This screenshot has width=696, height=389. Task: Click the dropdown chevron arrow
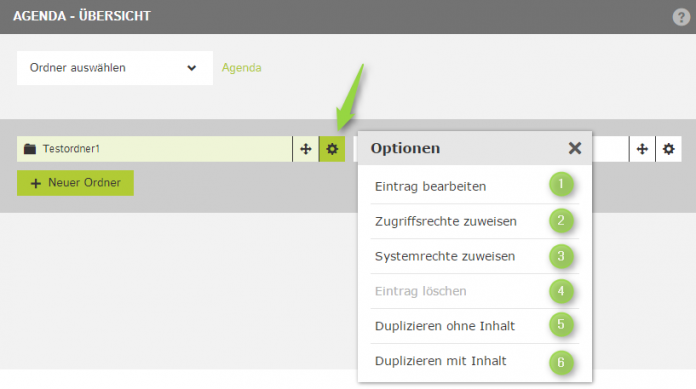click(192, 68)
